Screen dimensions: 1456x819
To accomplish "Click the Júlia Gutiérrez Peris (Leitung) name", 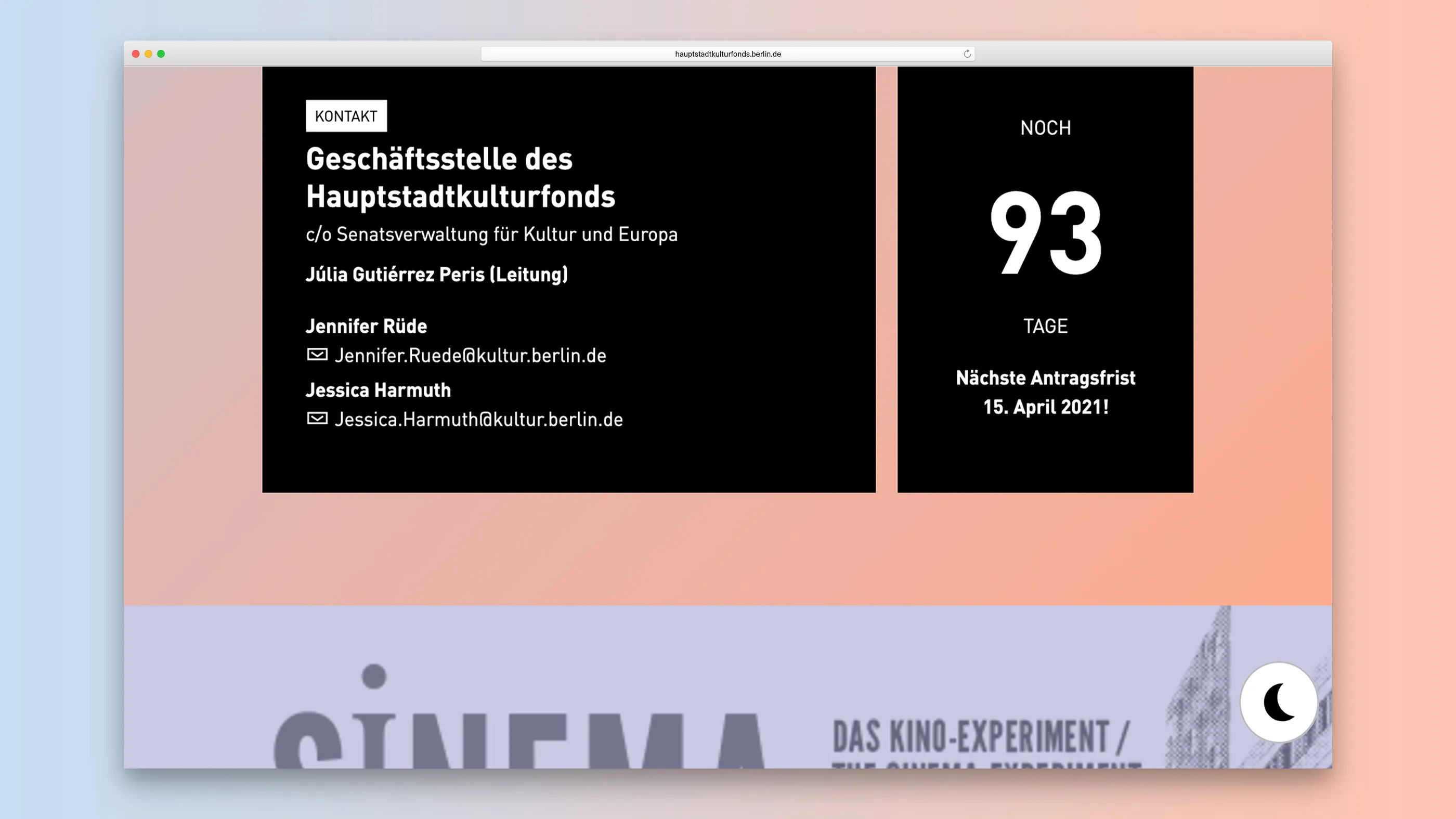I will point(436,275).
